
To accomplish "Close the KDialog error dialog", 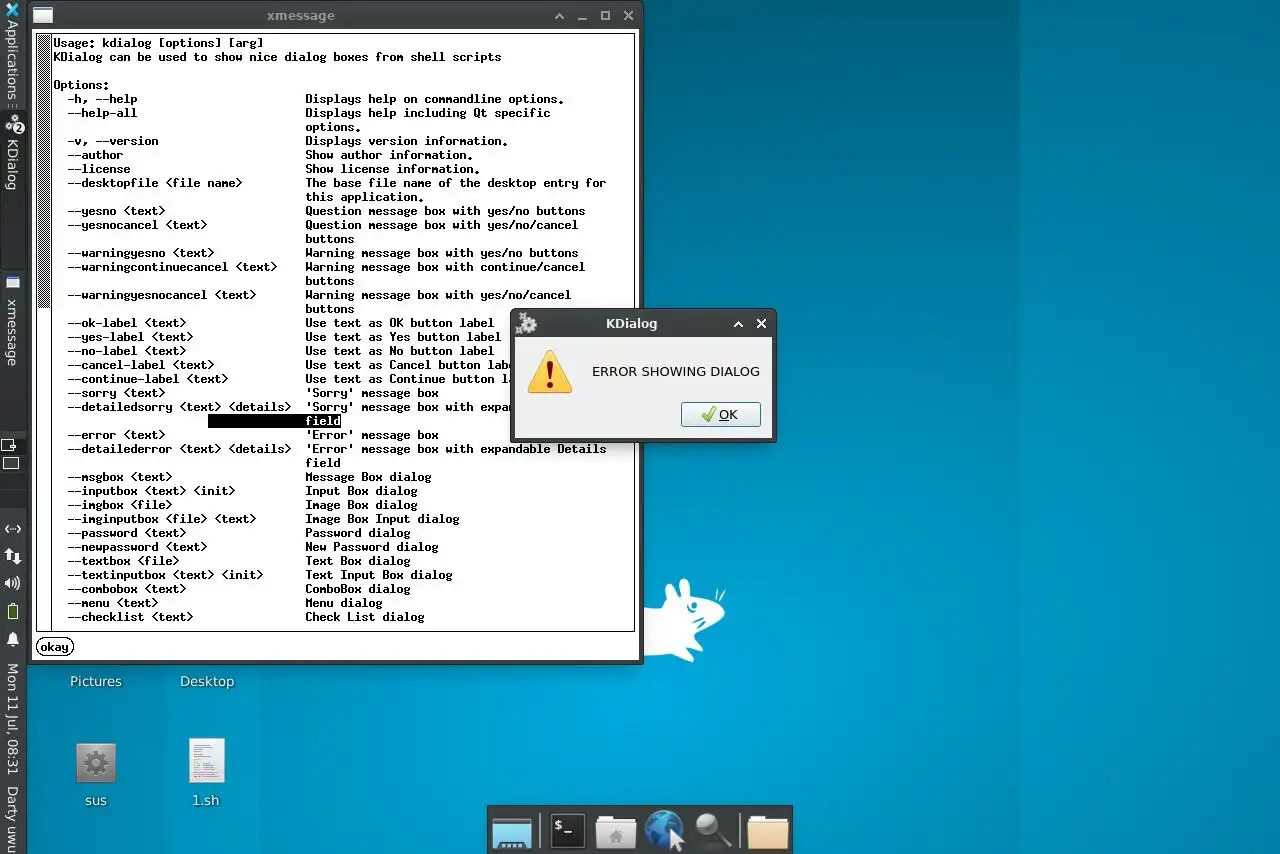I will (761, 324).
